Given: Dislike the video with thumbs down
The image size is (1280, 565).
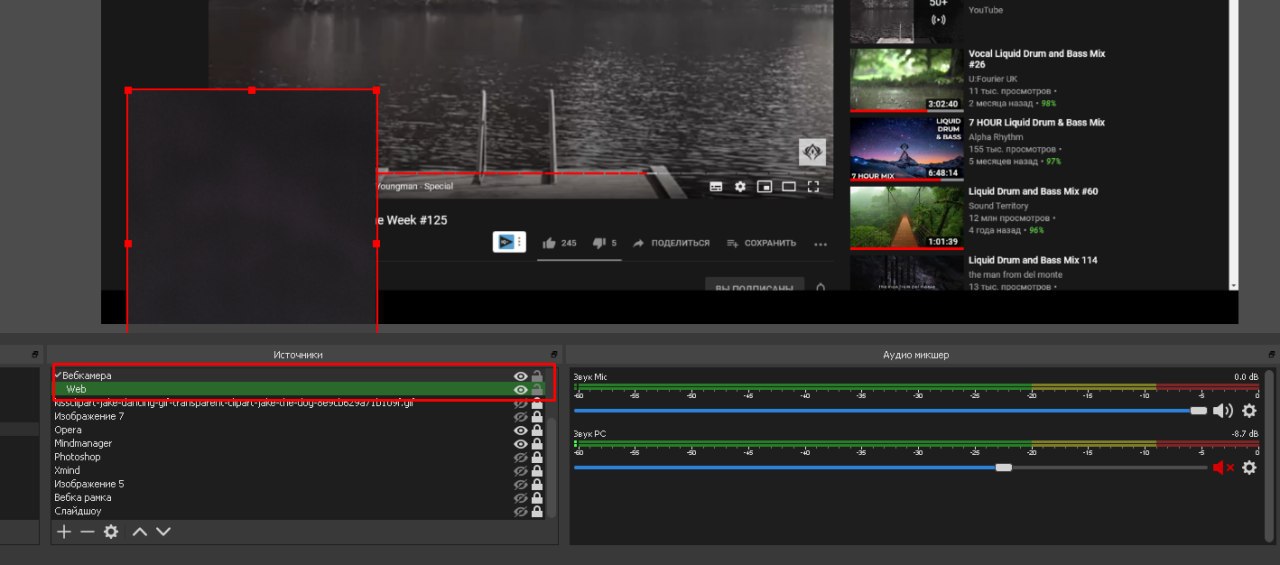Looking at the screenshot, I should [x=599, y=243].
